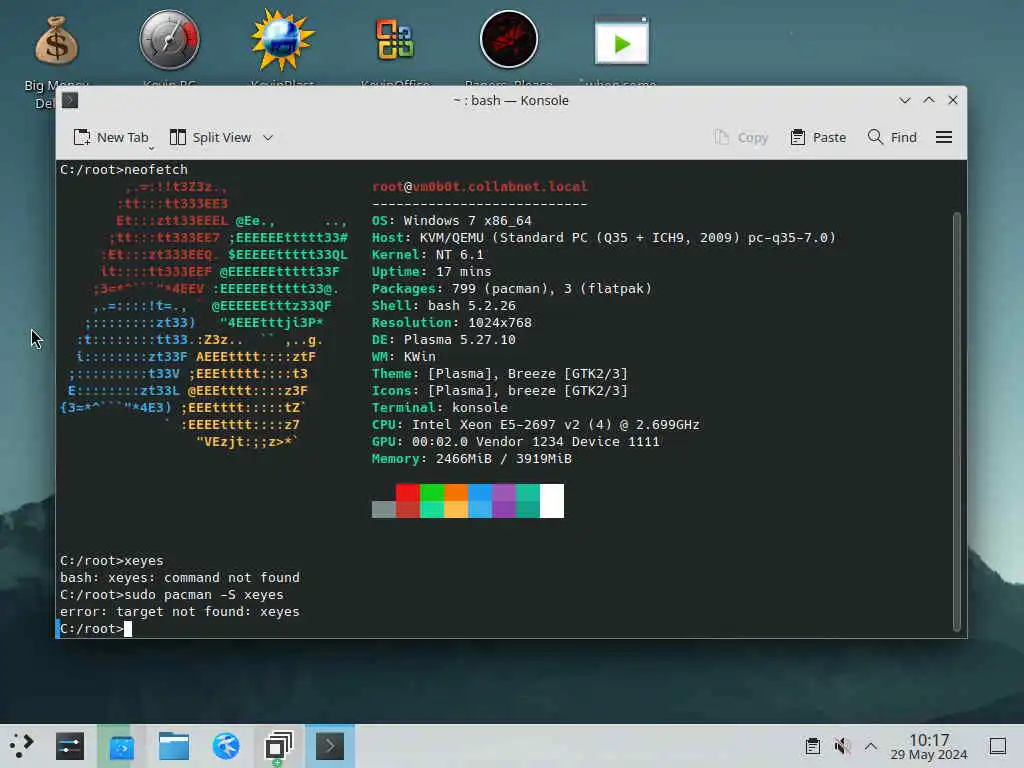
Task: Click the terminal prompt cursor line
Action: [96, 628]
